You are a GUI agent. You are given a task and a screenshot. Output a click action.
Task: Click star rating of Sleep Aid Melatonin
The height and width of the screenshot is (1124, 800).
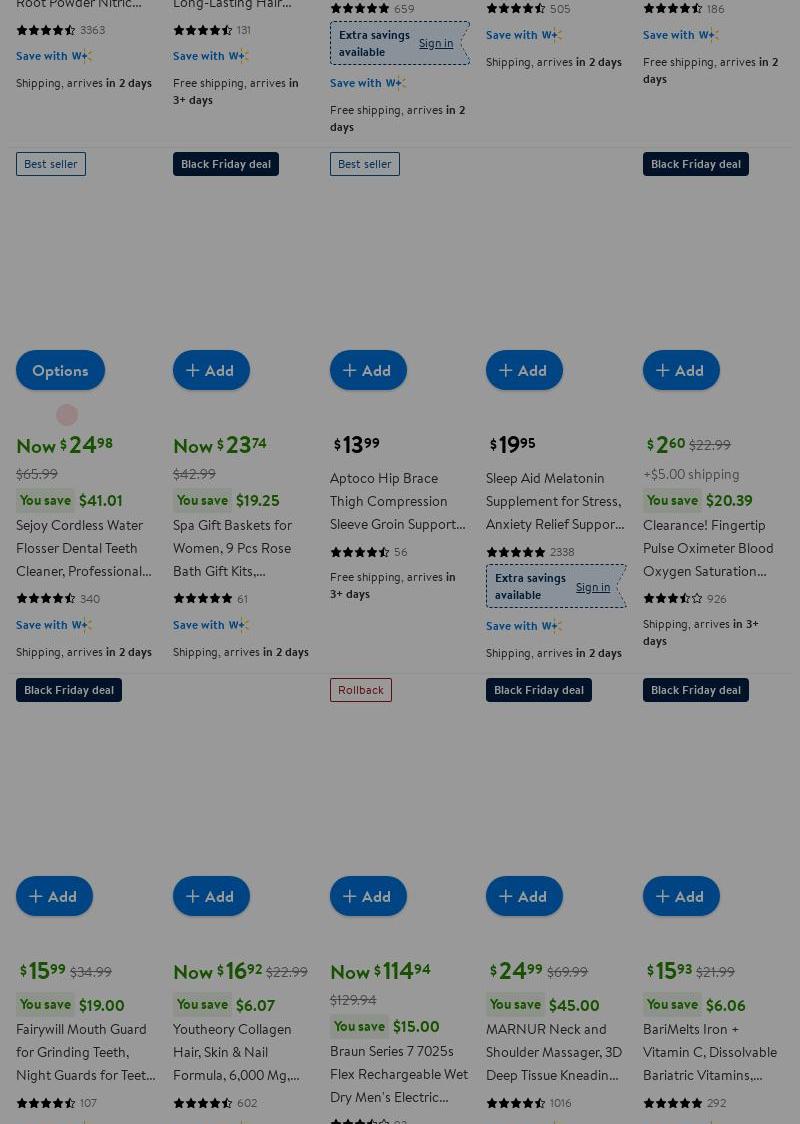pyautogui.click(x=515, y=552)
